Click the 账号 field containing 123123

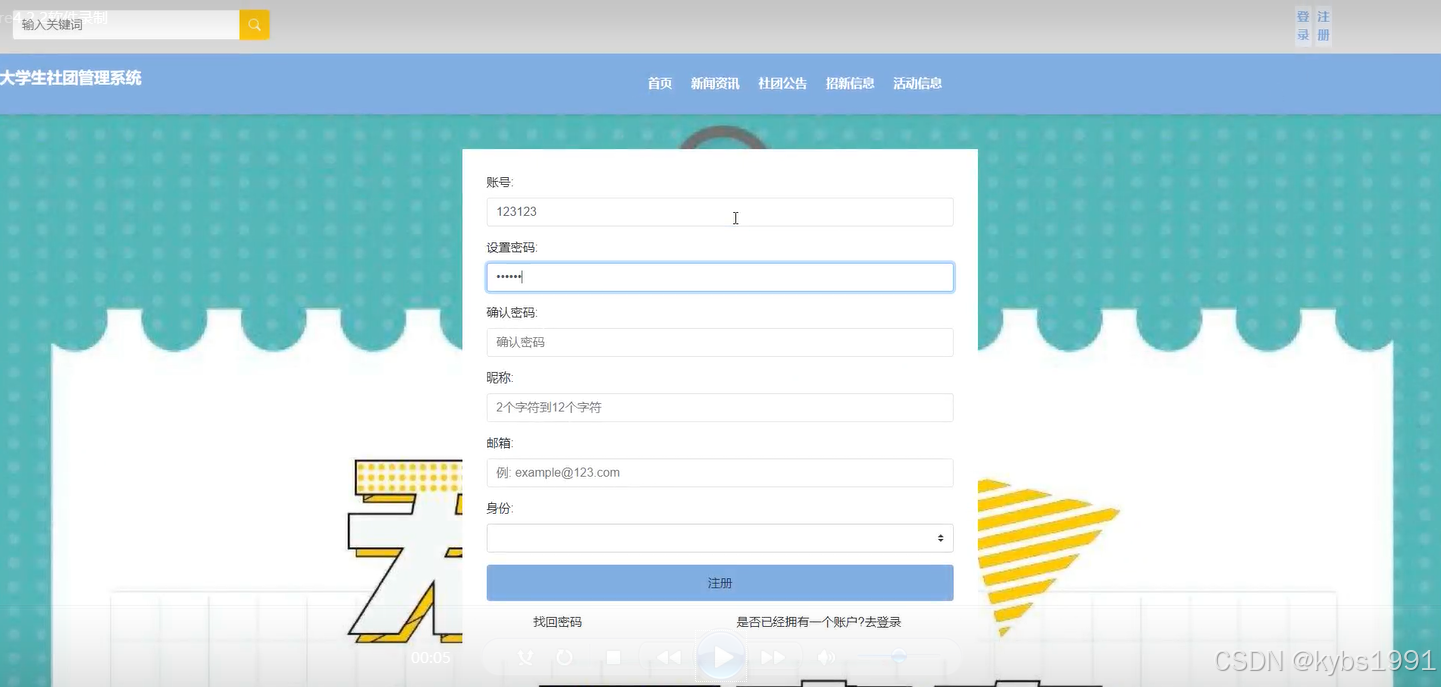click(720, 212)
